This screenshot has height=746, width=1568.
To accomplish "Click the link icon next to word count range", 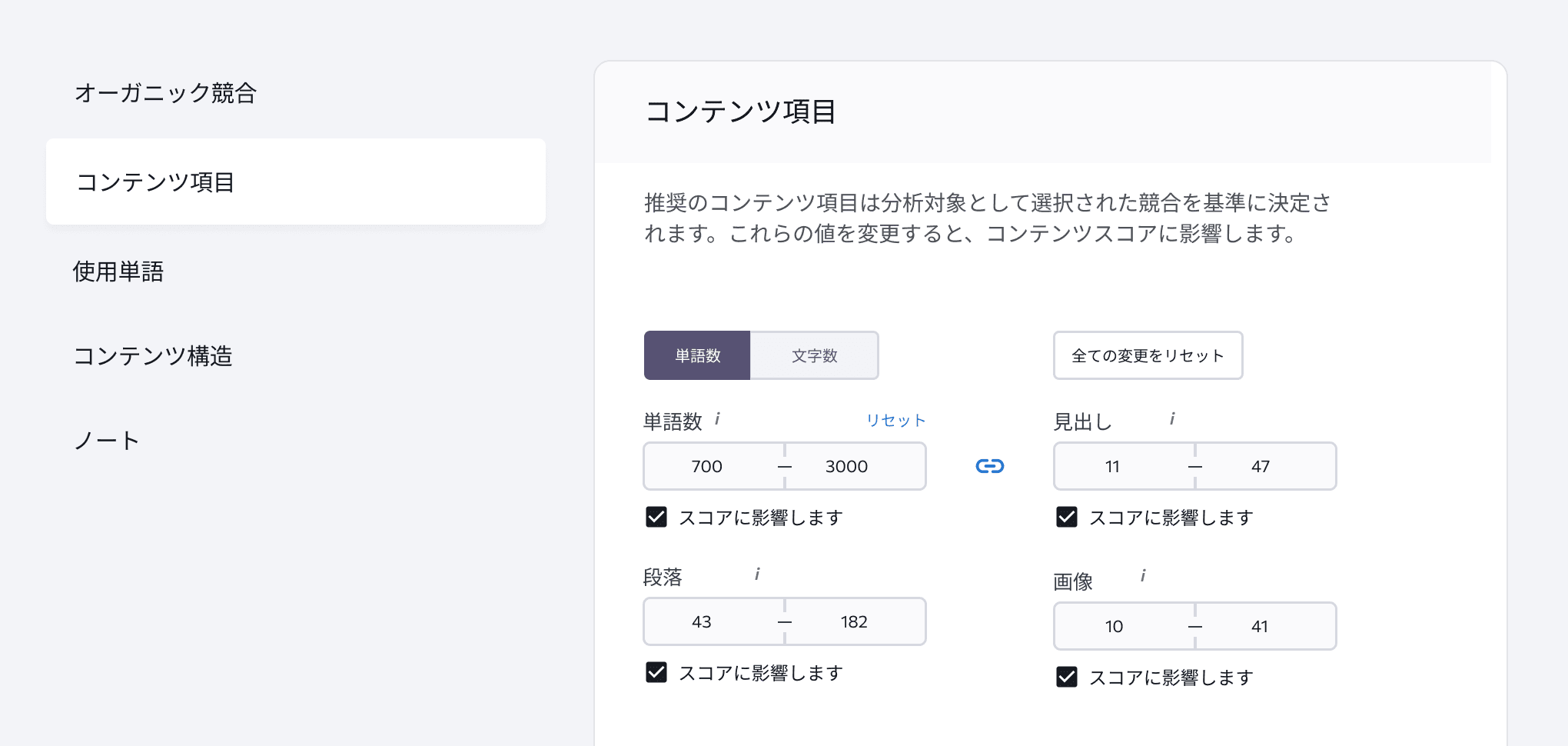I will [990, 466].
